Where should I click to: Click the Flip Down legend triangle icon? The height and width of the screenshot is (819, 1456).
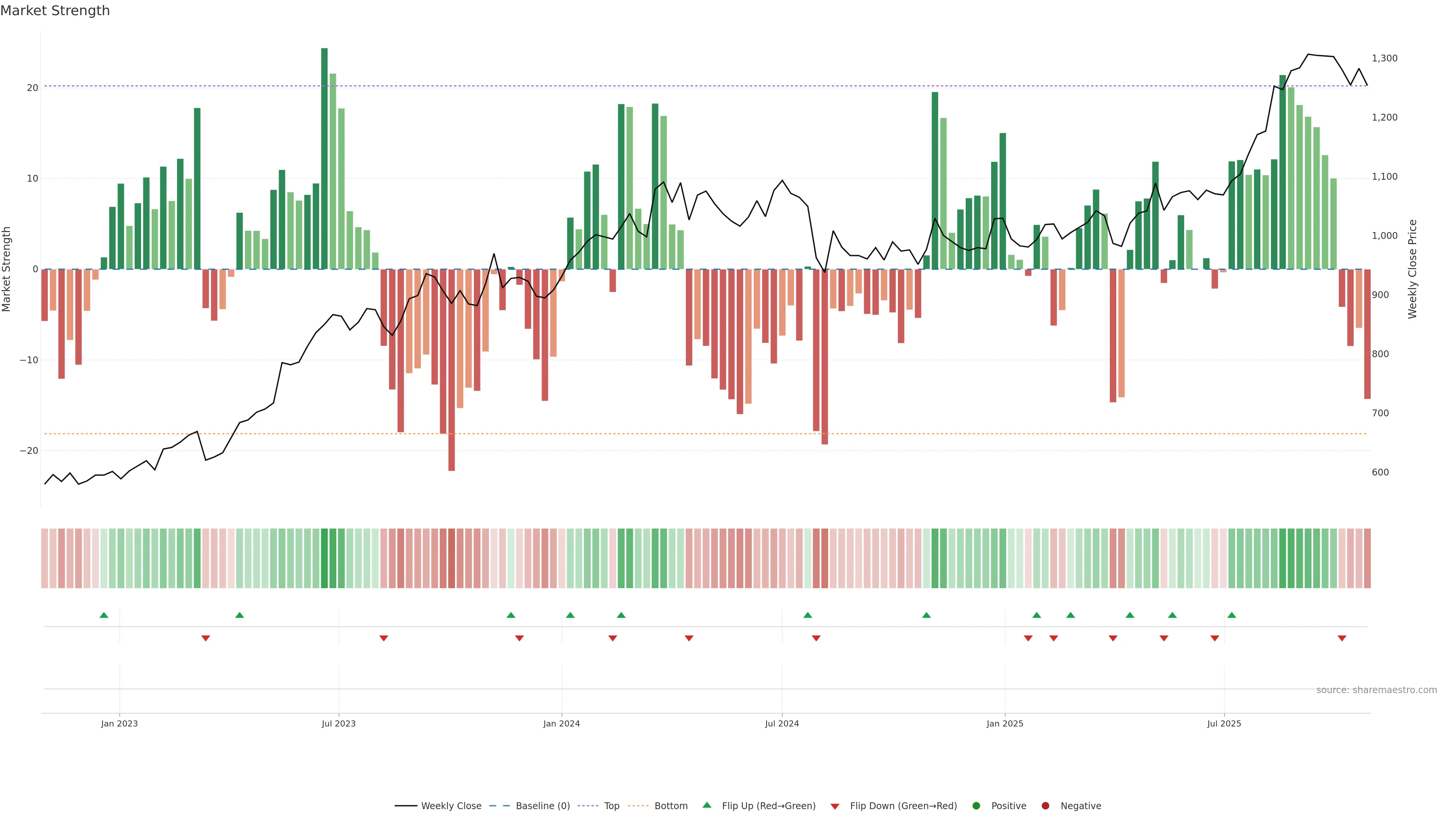point(835,806)
